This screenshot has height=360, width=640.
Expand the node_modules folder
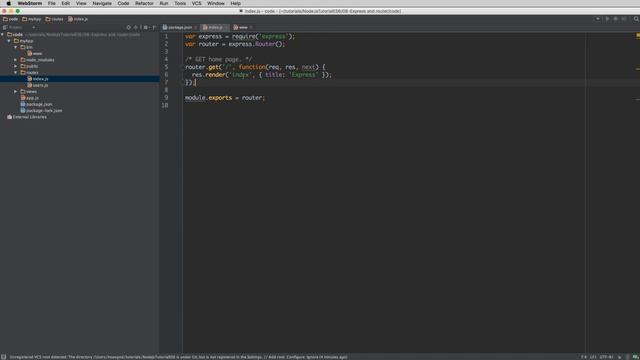click(x=16, y=60)
